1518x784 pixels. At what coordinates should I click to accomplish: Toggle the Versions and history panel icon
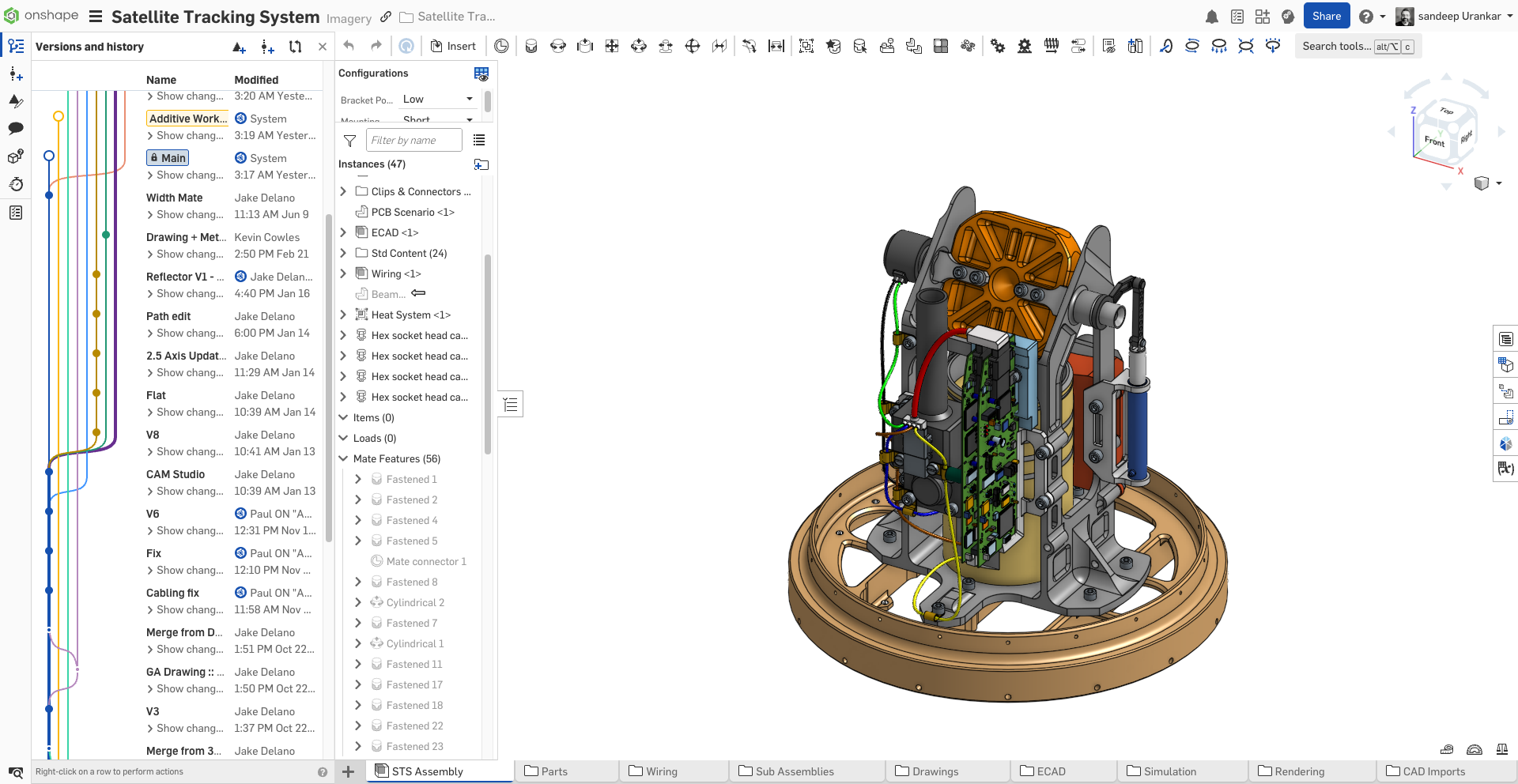16,47
